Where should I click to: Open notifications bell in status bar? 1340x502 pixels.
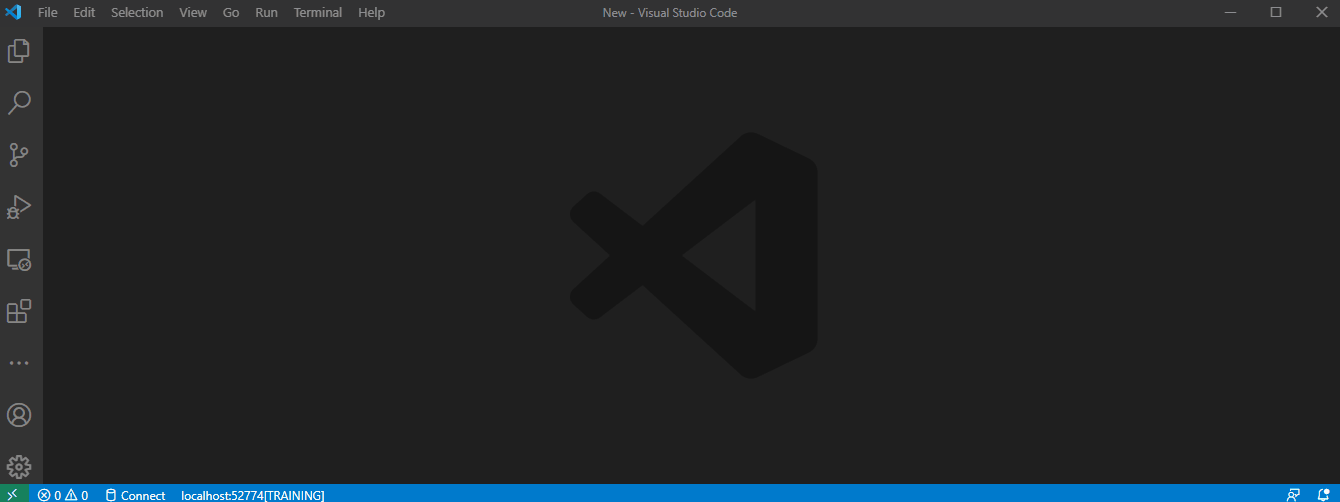(x=1323, y=494)
